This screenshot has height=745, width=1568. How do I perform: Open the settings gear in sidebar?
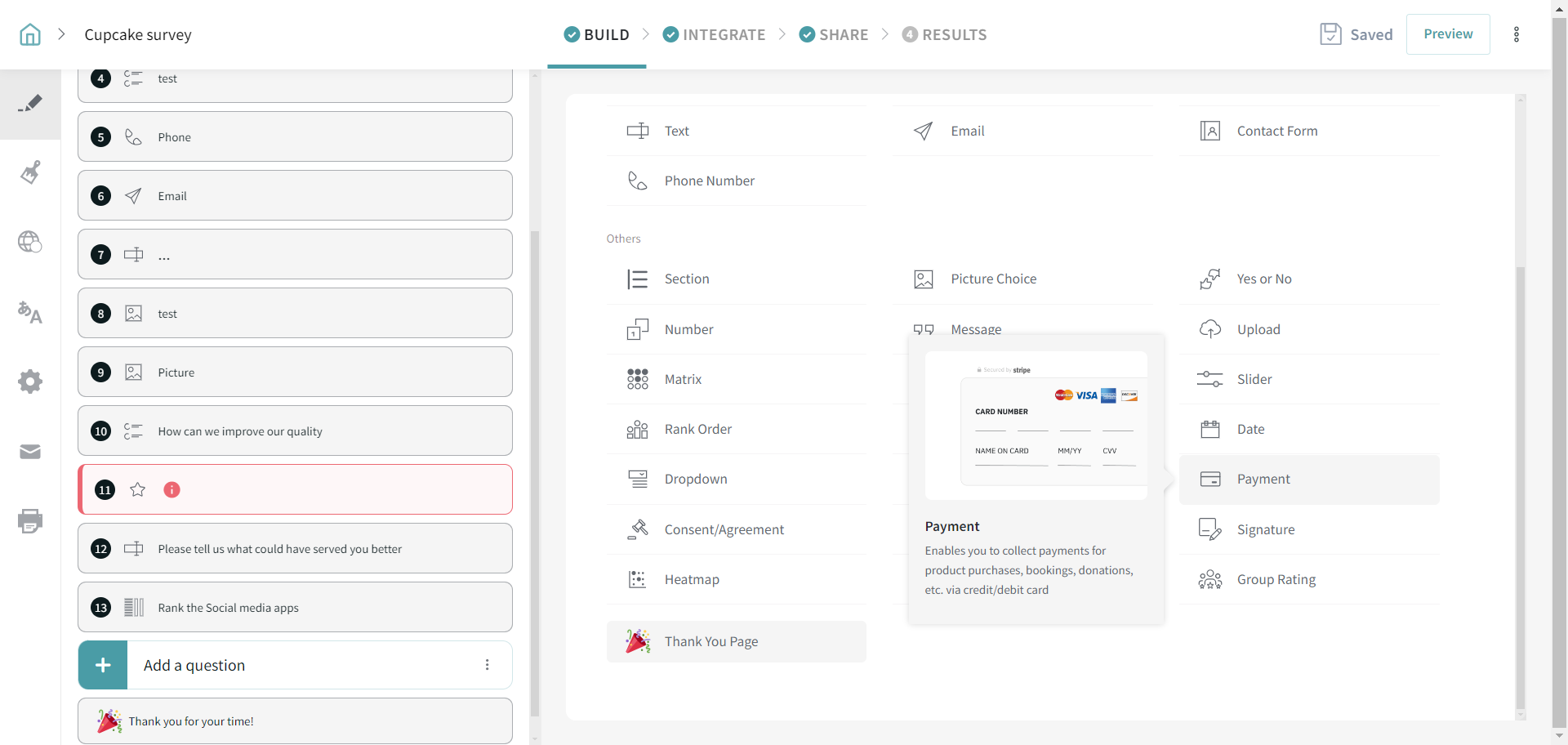(x=30, y=381)
